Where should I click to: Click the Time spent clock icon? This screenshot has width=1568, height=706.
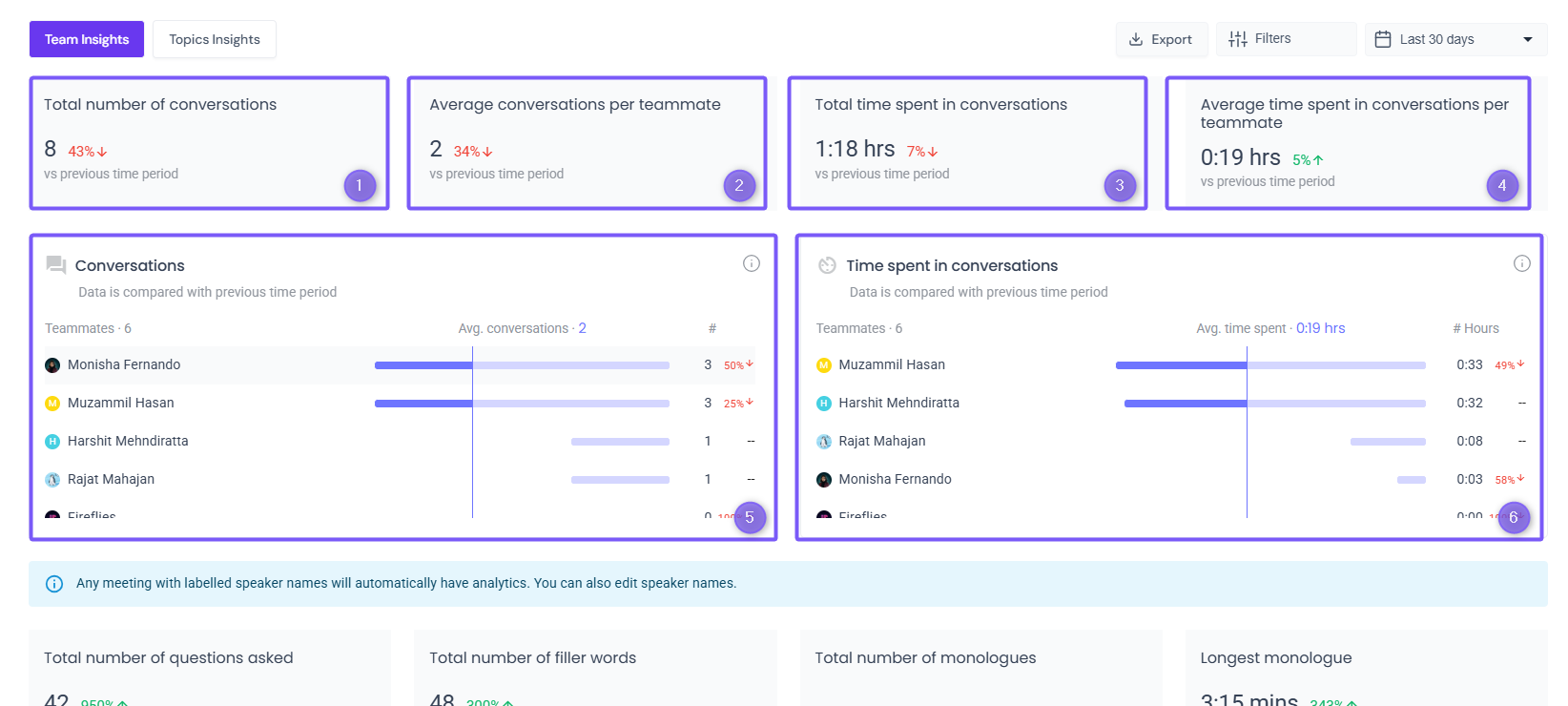click(827, 265)
